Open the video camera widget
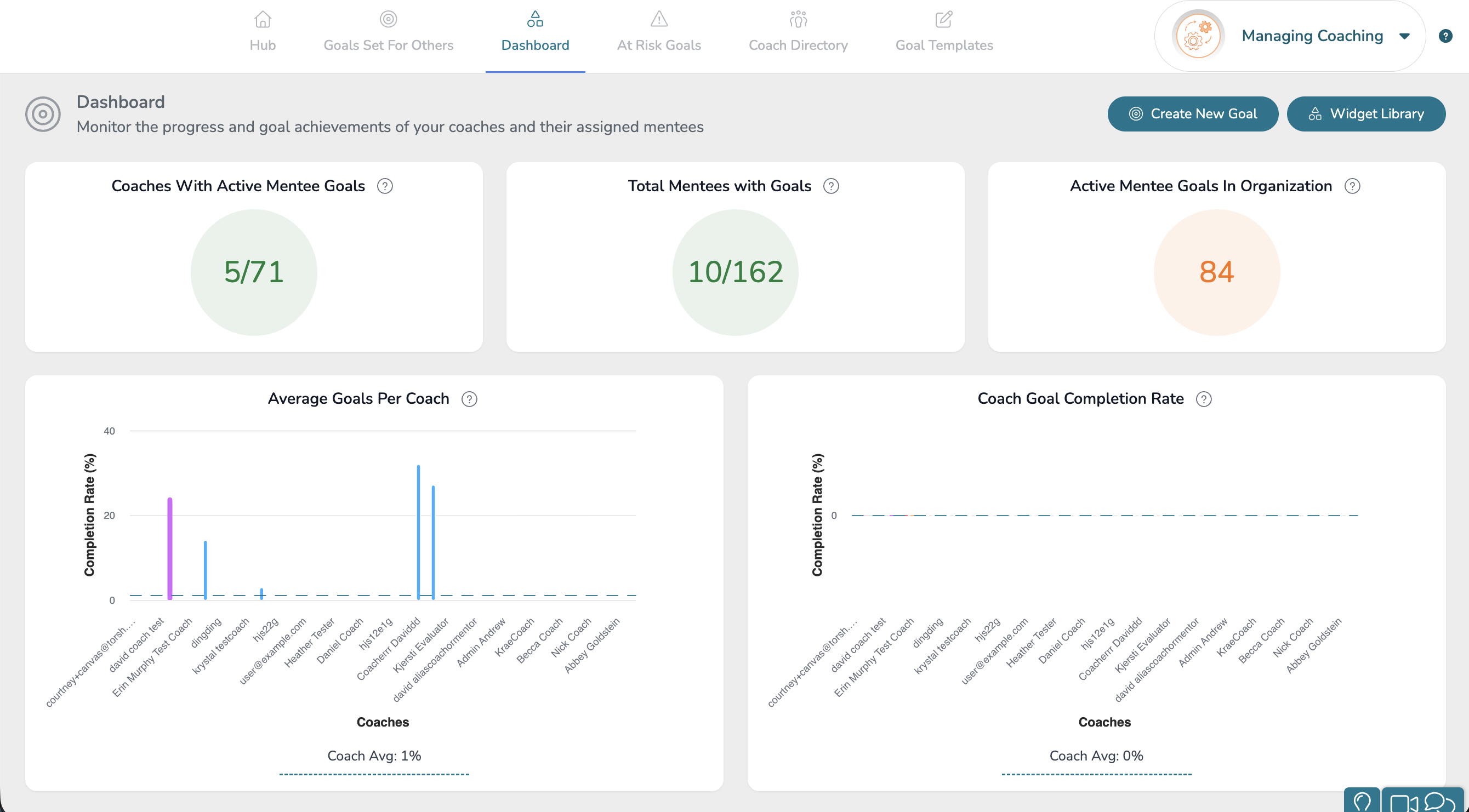Screen dimensions: 1469x812 click(x=1403, y=802)
